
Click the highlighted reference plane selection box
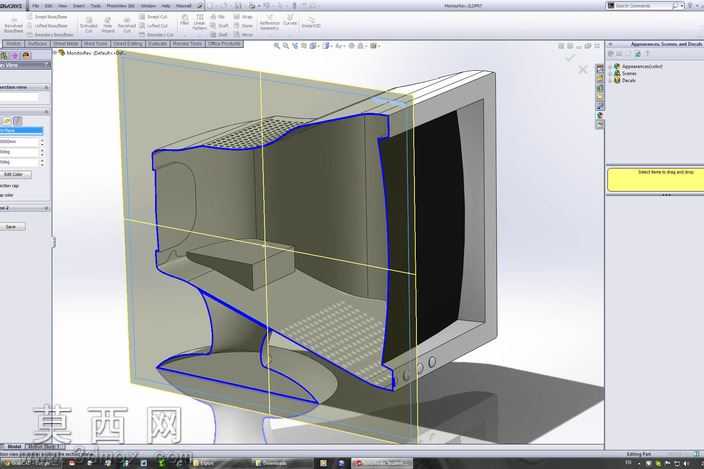pos(22,131)
